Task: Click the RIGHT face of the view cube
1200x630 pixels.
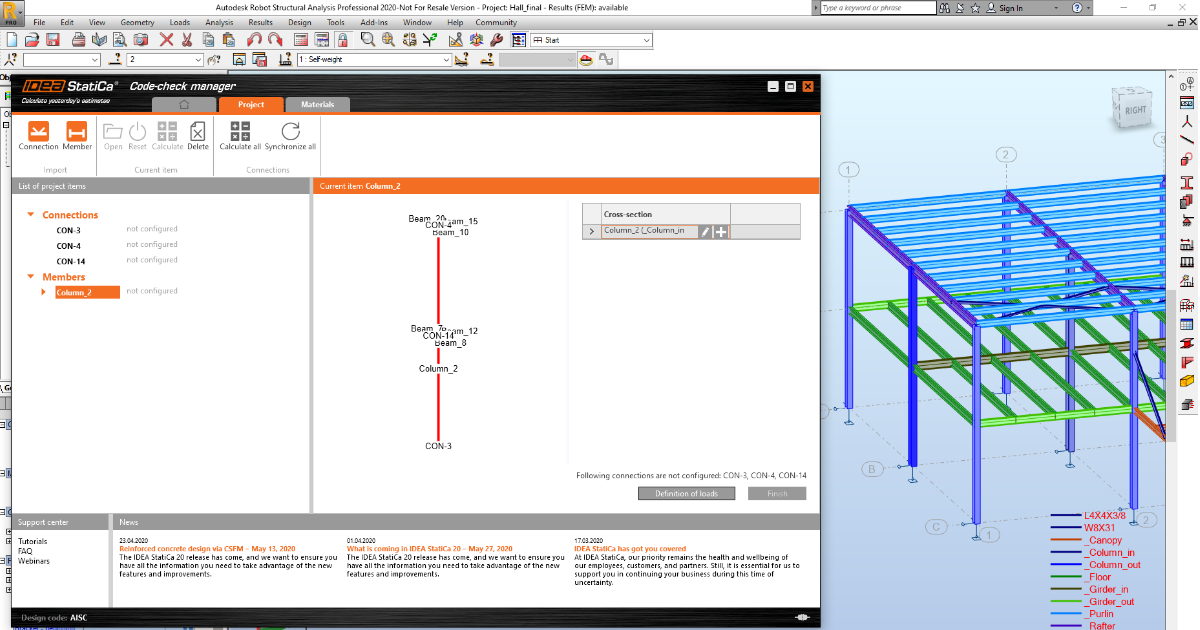Action: point(1135,110)
